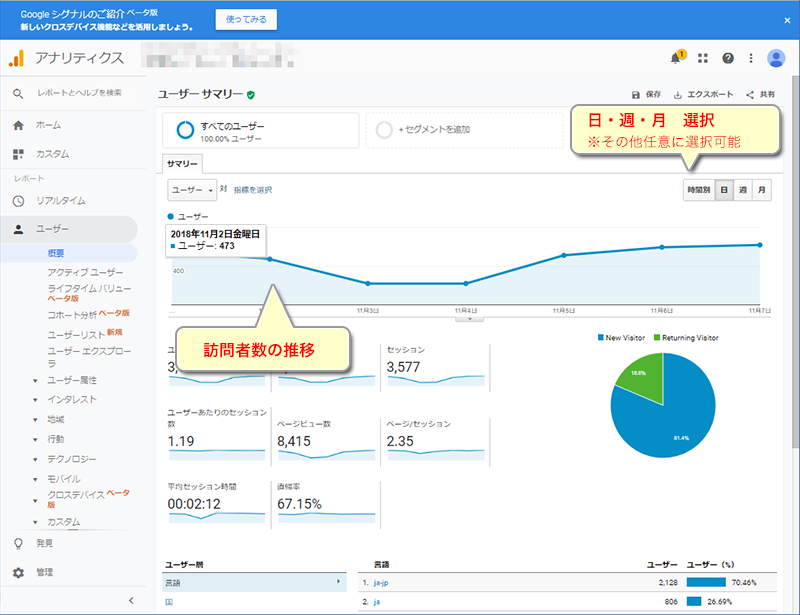
Task: Select the 月 time granularity toggle
Action: (x=762, y=189)
